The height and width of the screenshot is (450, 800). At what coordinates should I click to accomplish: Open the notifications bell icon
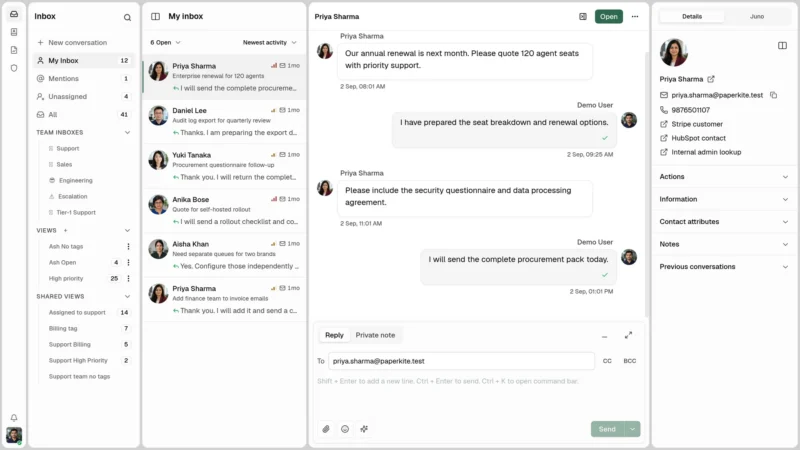click(x=14, y=417)
